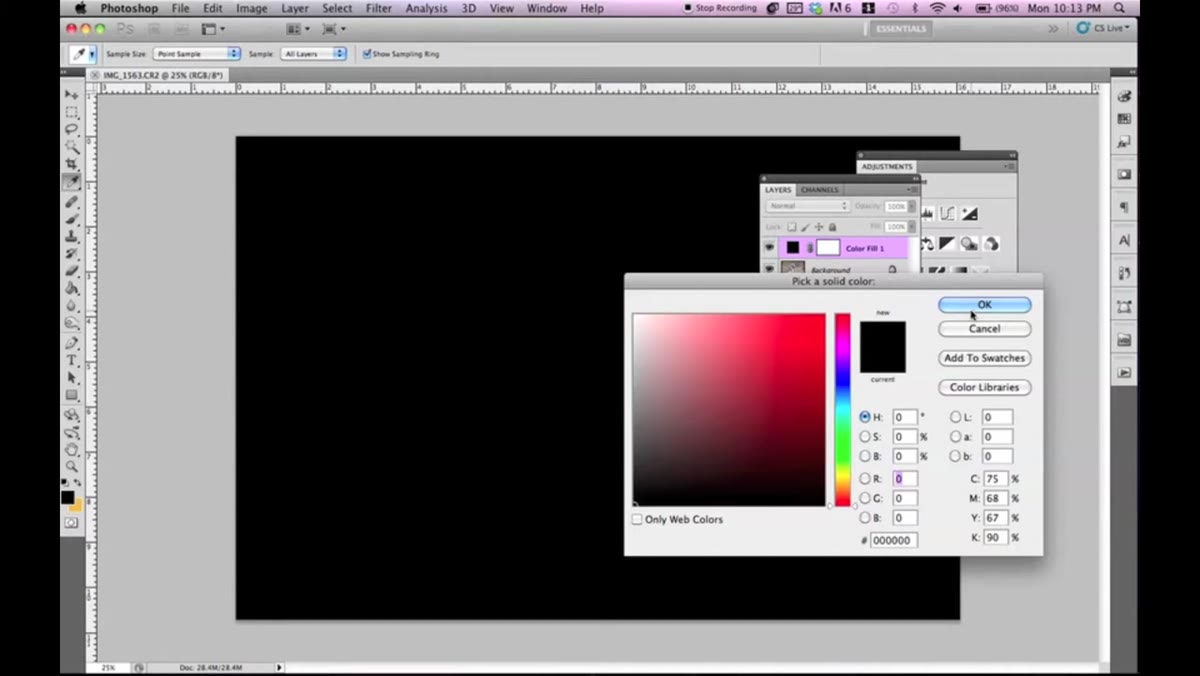Select the Rectangular Marquee tool
Image resolution: width=1200 pixels, height=676 pixels.
[72, 113]
